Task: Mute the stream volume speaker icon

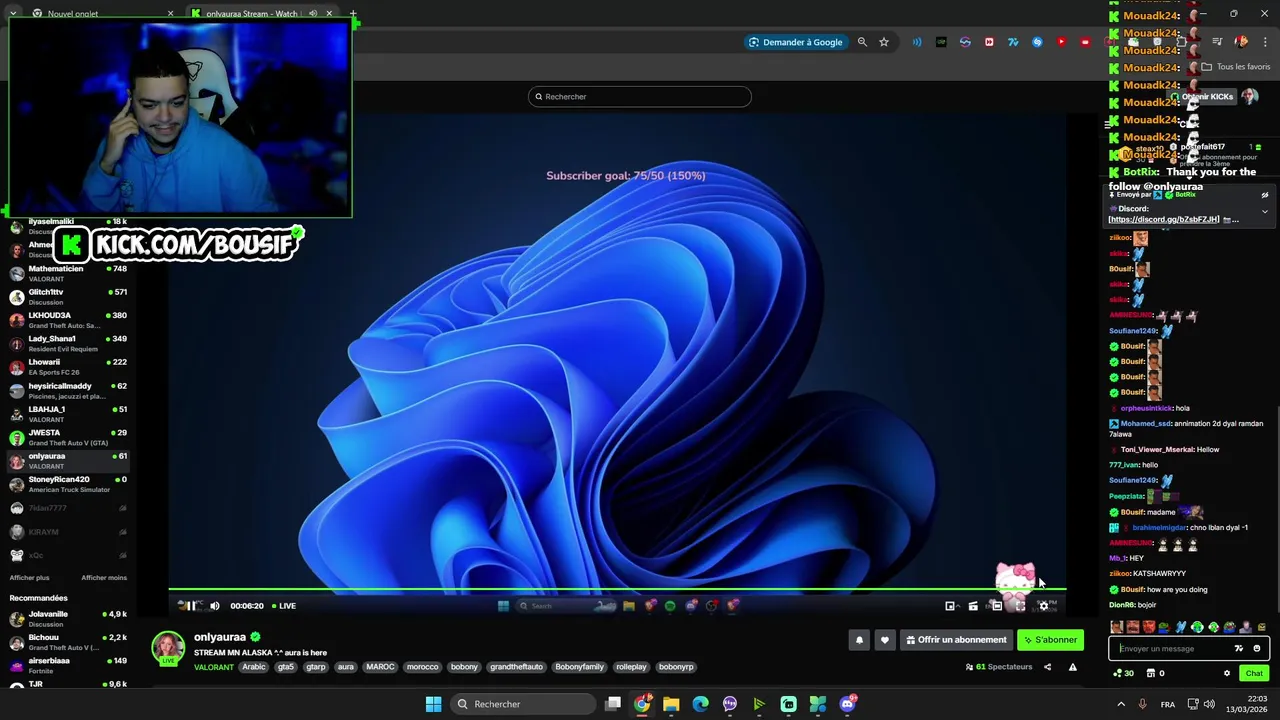Action: pyautogui.click(x=214, y=606)
